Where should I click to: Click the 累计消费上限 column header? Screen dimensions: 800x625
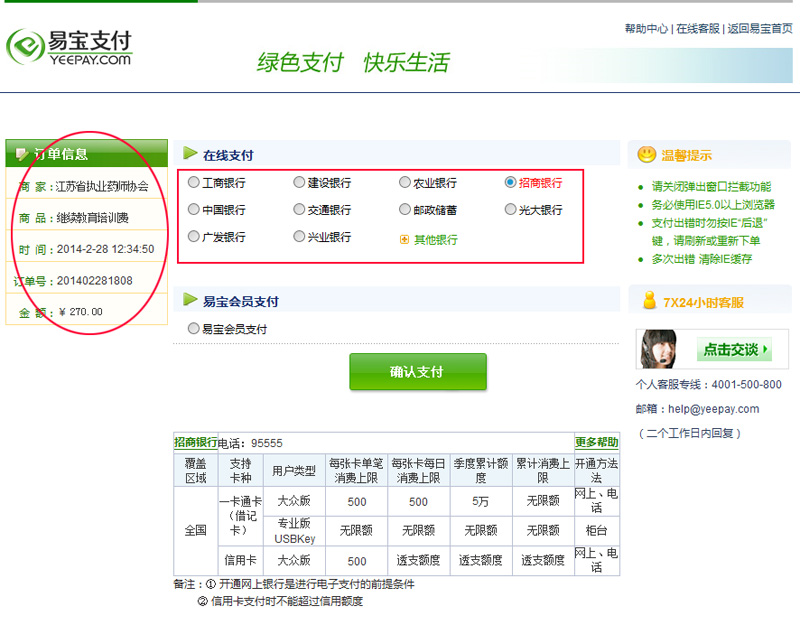[x=543, y=470]
